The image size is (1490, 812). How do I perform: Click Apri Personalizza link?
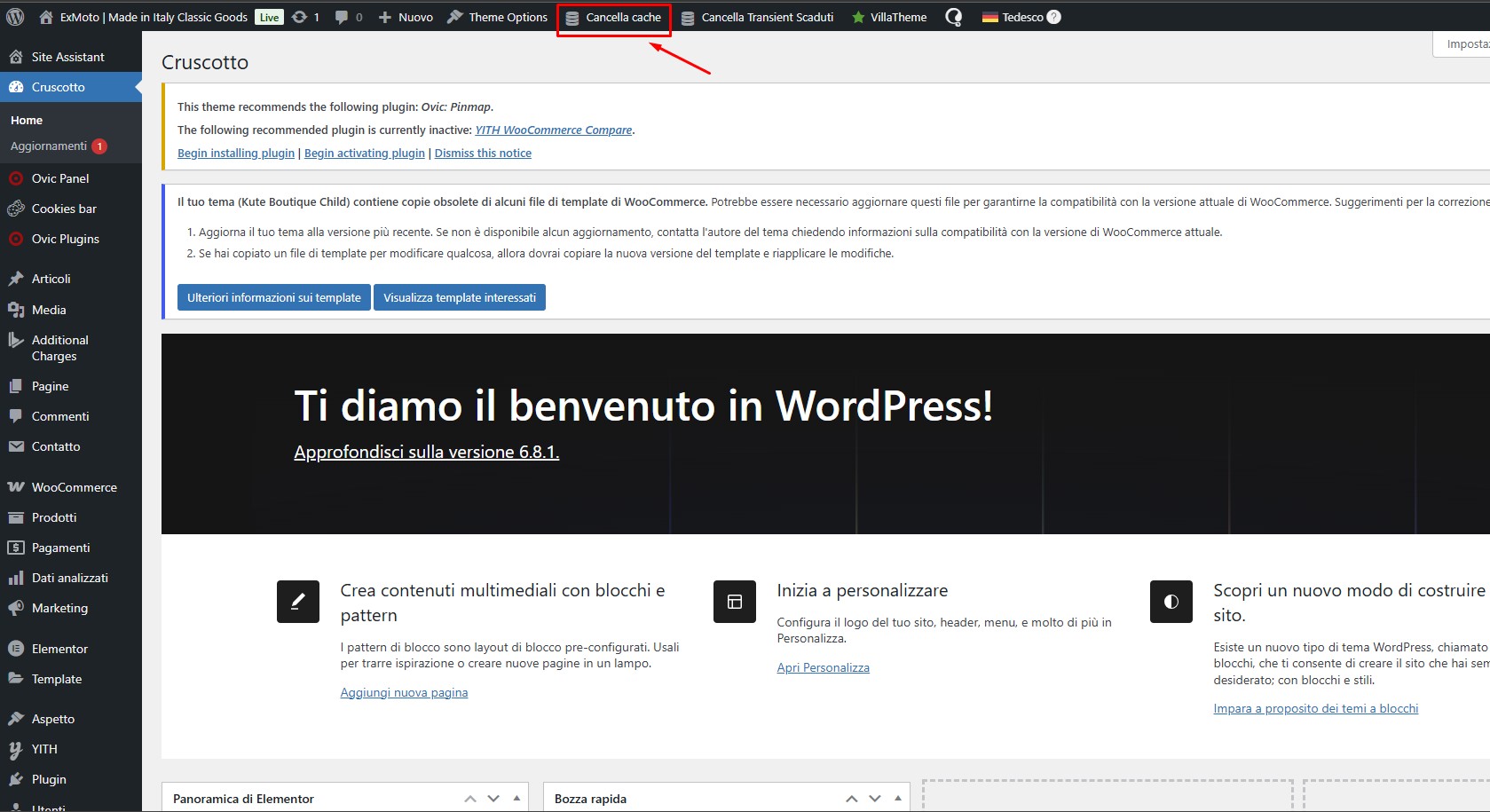(x=824, y=667)
